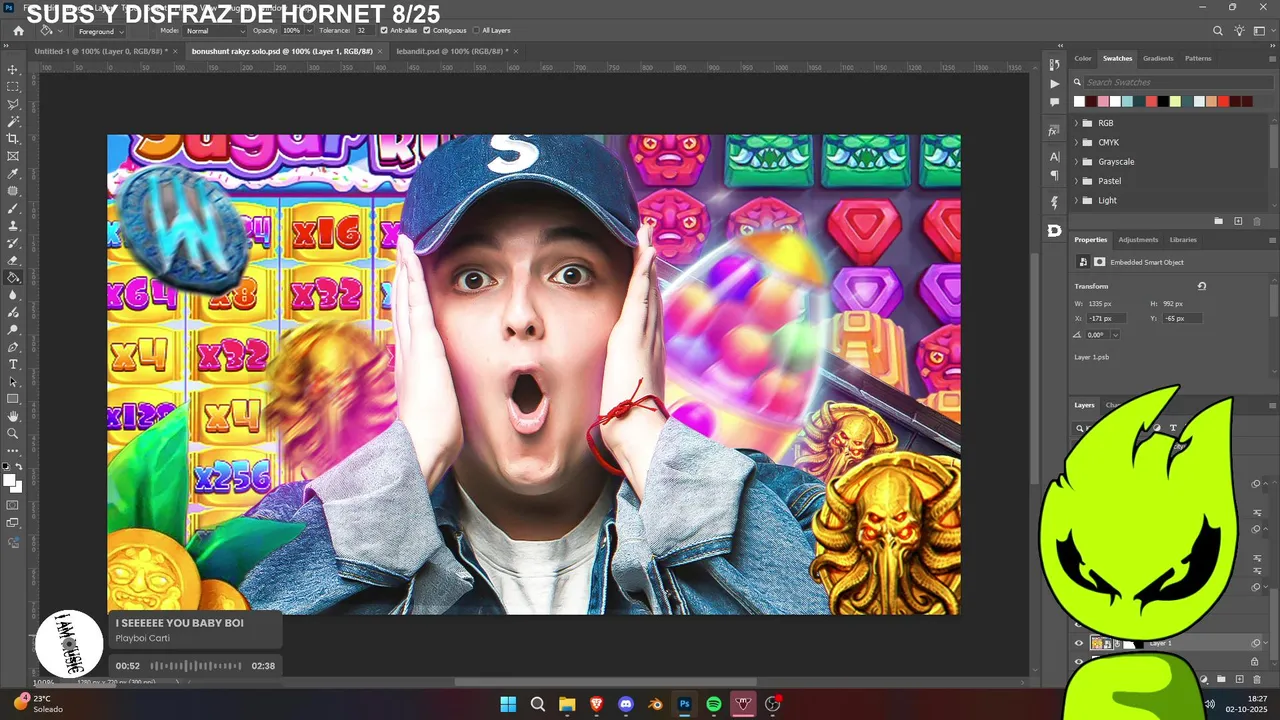This screenshot has height=720, width=1280.
Task: Switch to lebandit.psd document tab
Action: tap(451, 51)
